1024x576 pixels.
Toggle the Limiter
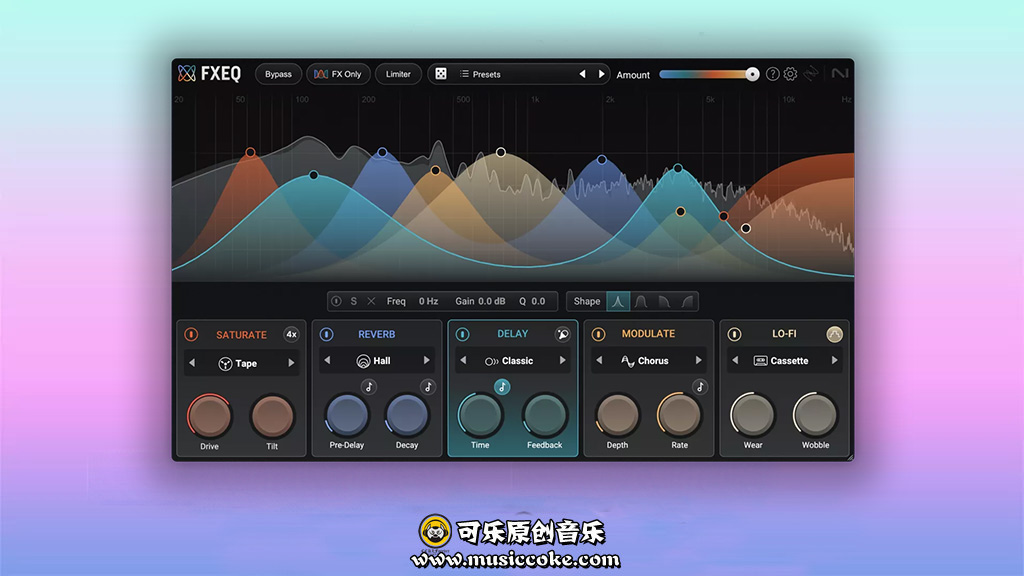tap(398, 74)
